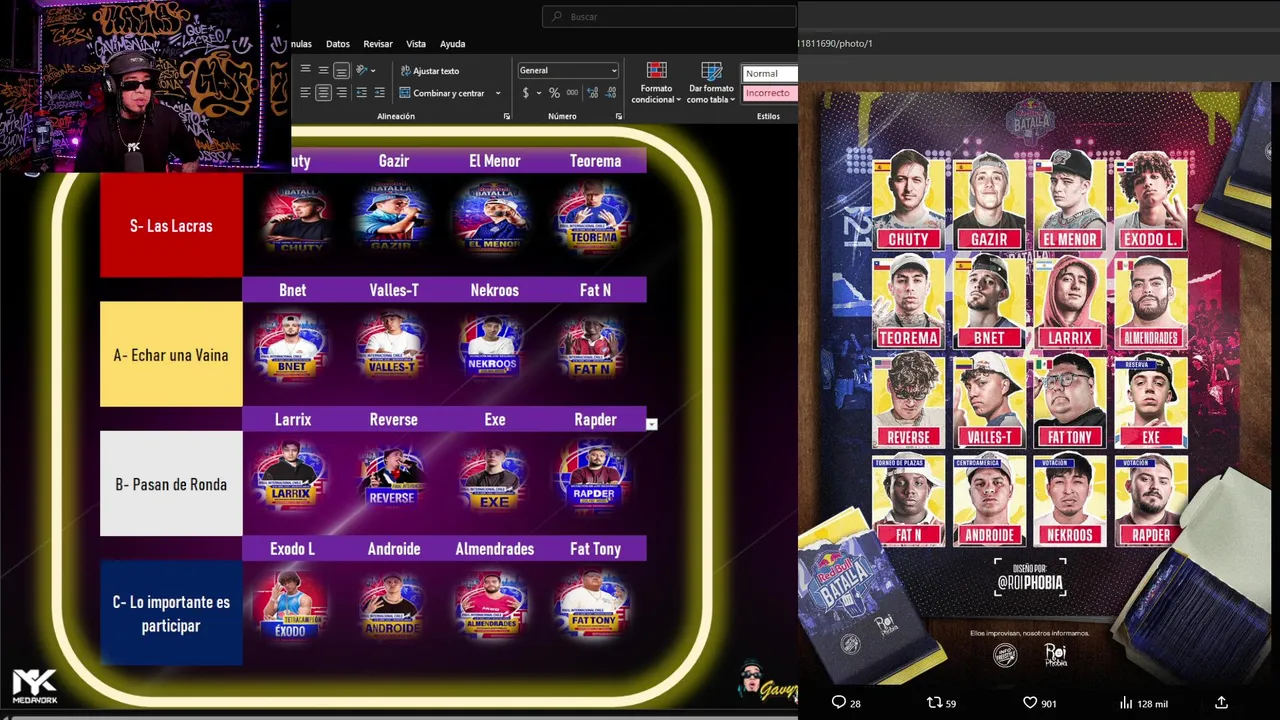
Task: Select the middle vertical align icon
Action: [323, 70]
